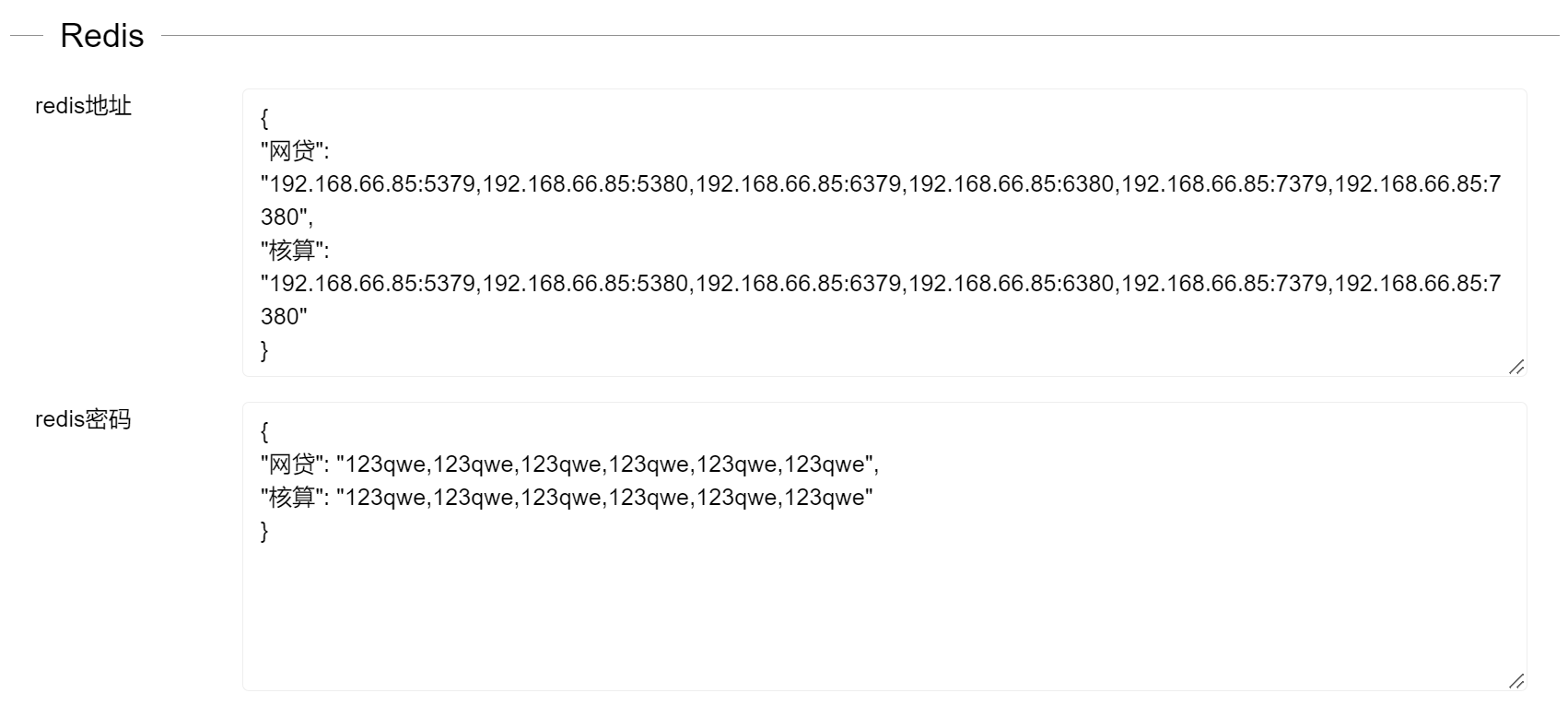Click the redis地址 field label
The image size is (1568, 705).
tap(83, 106)
